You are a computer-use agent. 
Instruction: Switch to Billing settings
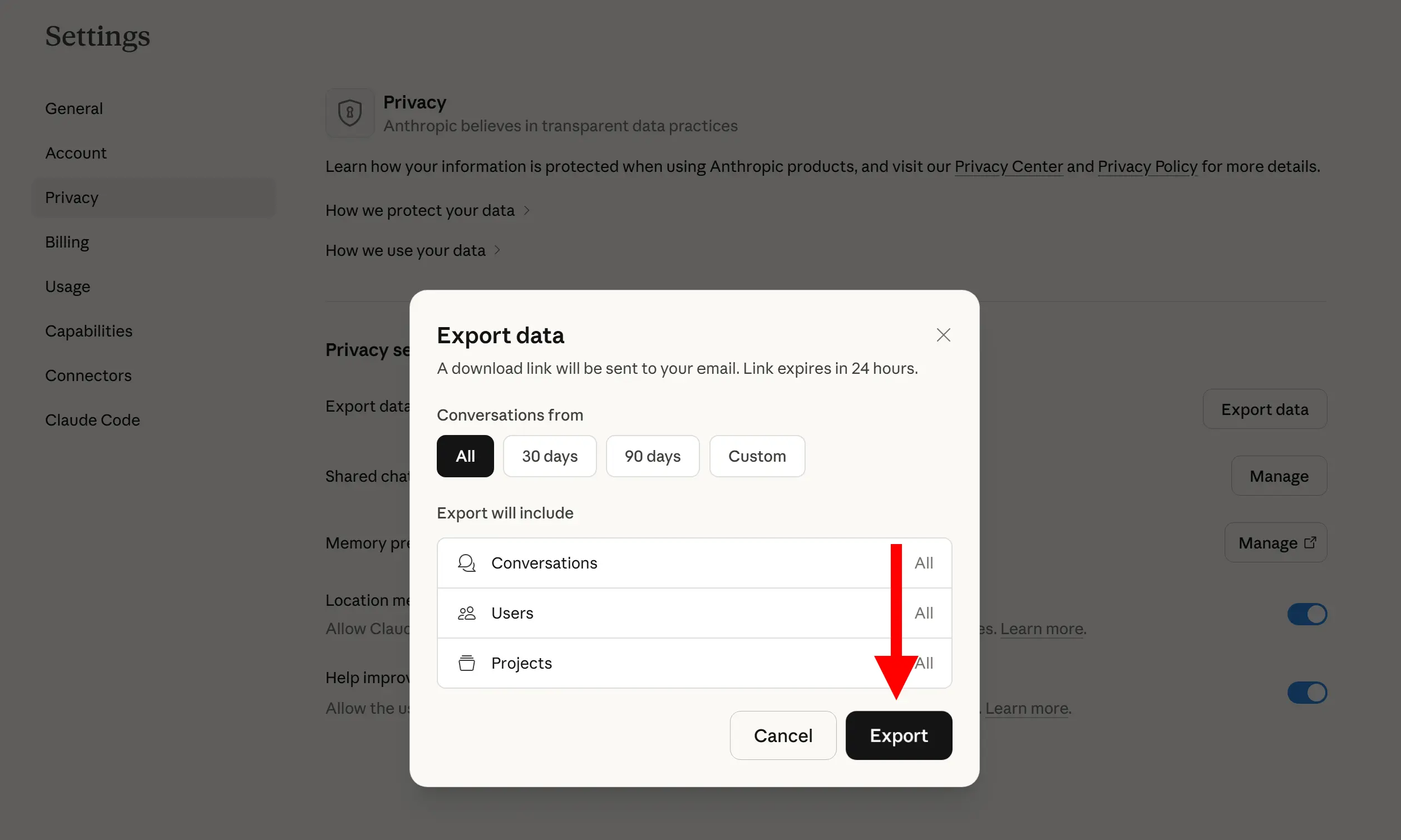tap(67, 241)
